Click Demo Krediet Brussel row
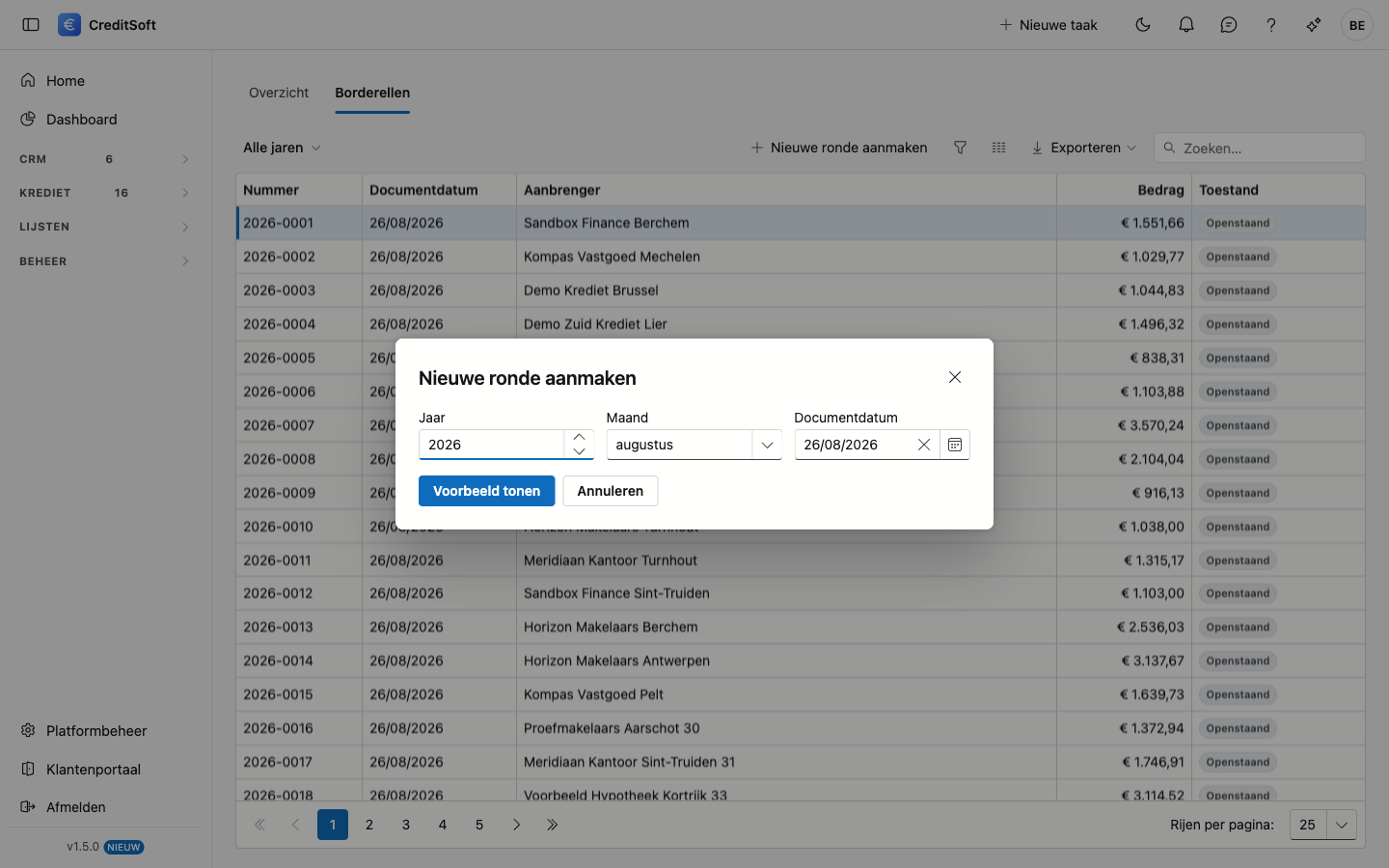Screen dimensions: 1389x868 tap(801, 290)
